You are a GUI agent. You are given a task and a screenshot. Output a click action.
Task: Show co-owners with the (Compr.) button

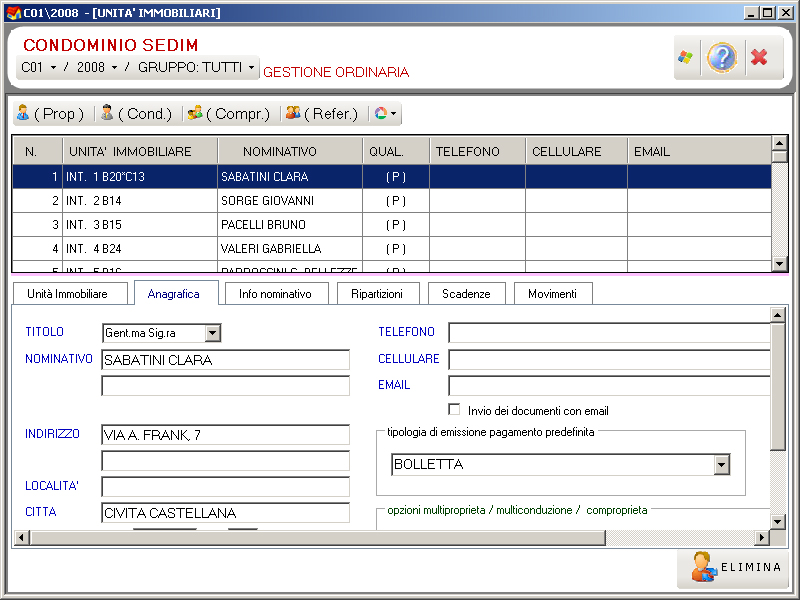click(228, 114)
